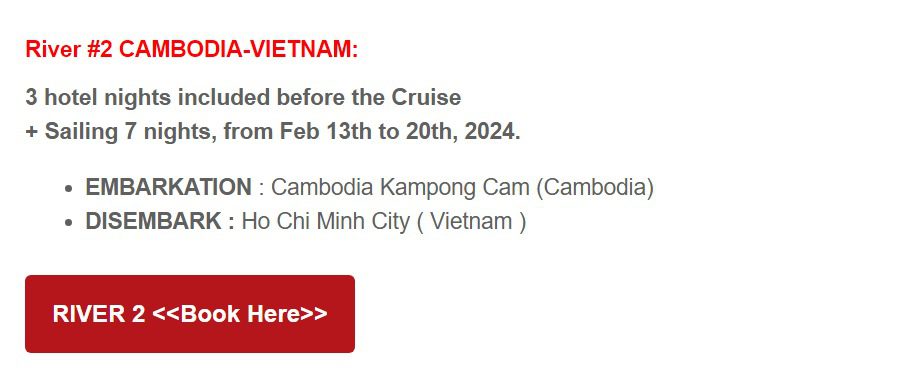Click the bullet point before DISEMBARK
897x375 pixels.
click(x=69, y=222)
